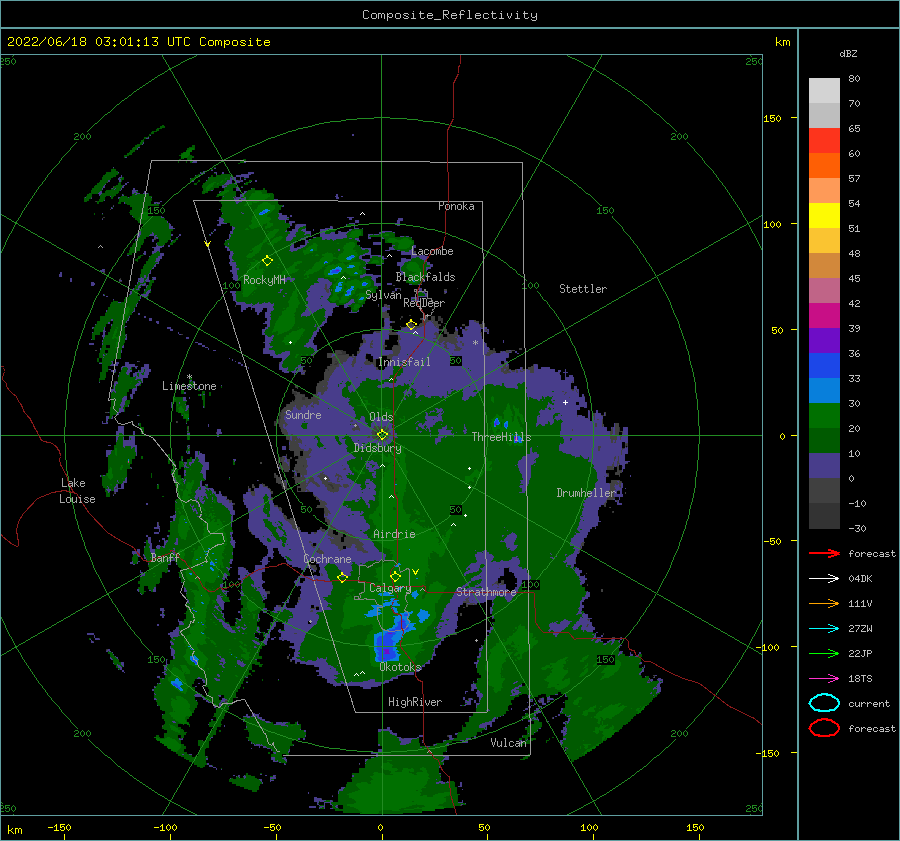Select yellow diamond marker above RockyMH
Viewport: 900px width, 841px height.
[267, 261]
